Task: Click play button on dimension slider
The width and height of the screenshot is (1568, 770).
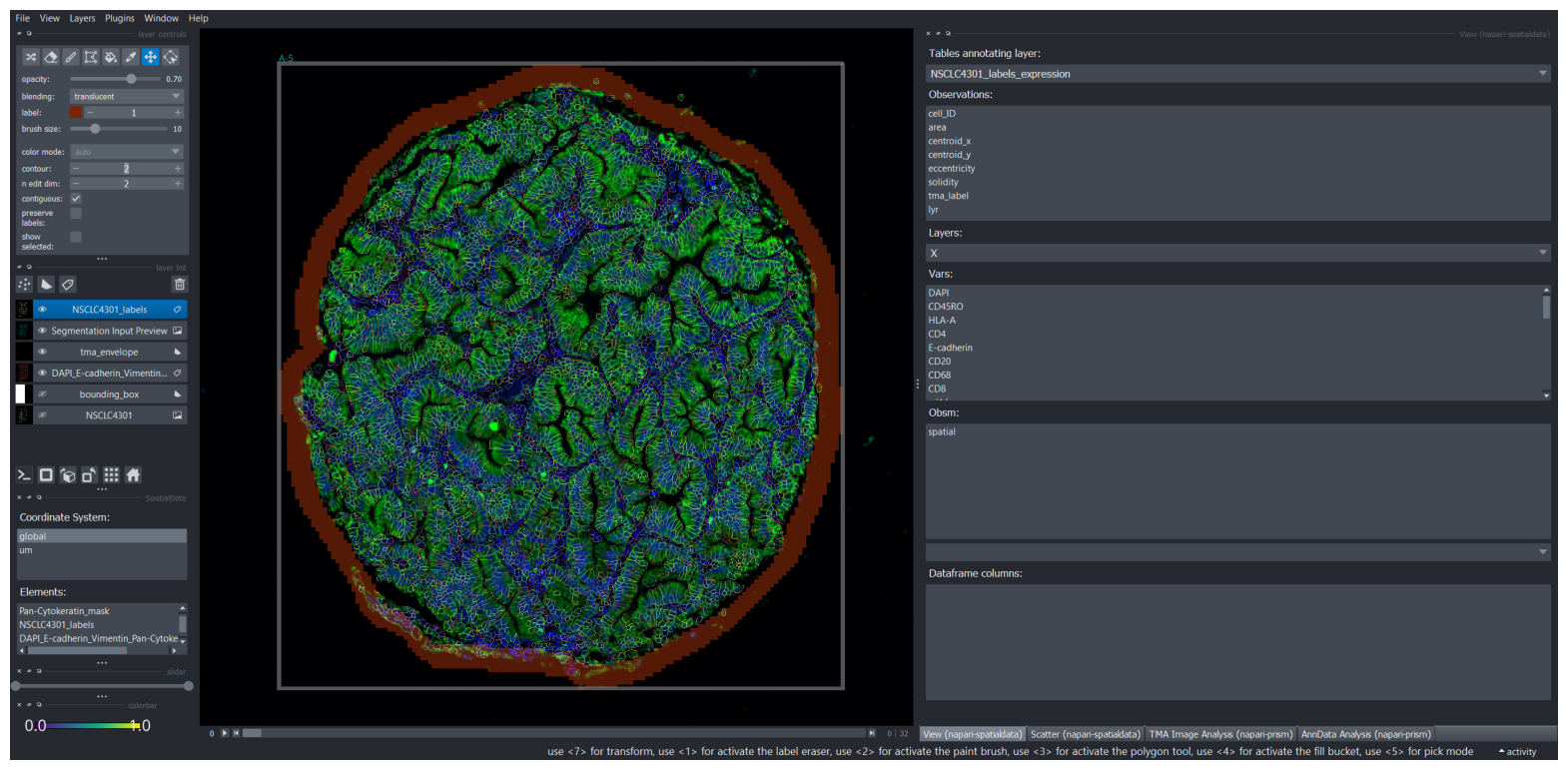Action: (225, 733)
